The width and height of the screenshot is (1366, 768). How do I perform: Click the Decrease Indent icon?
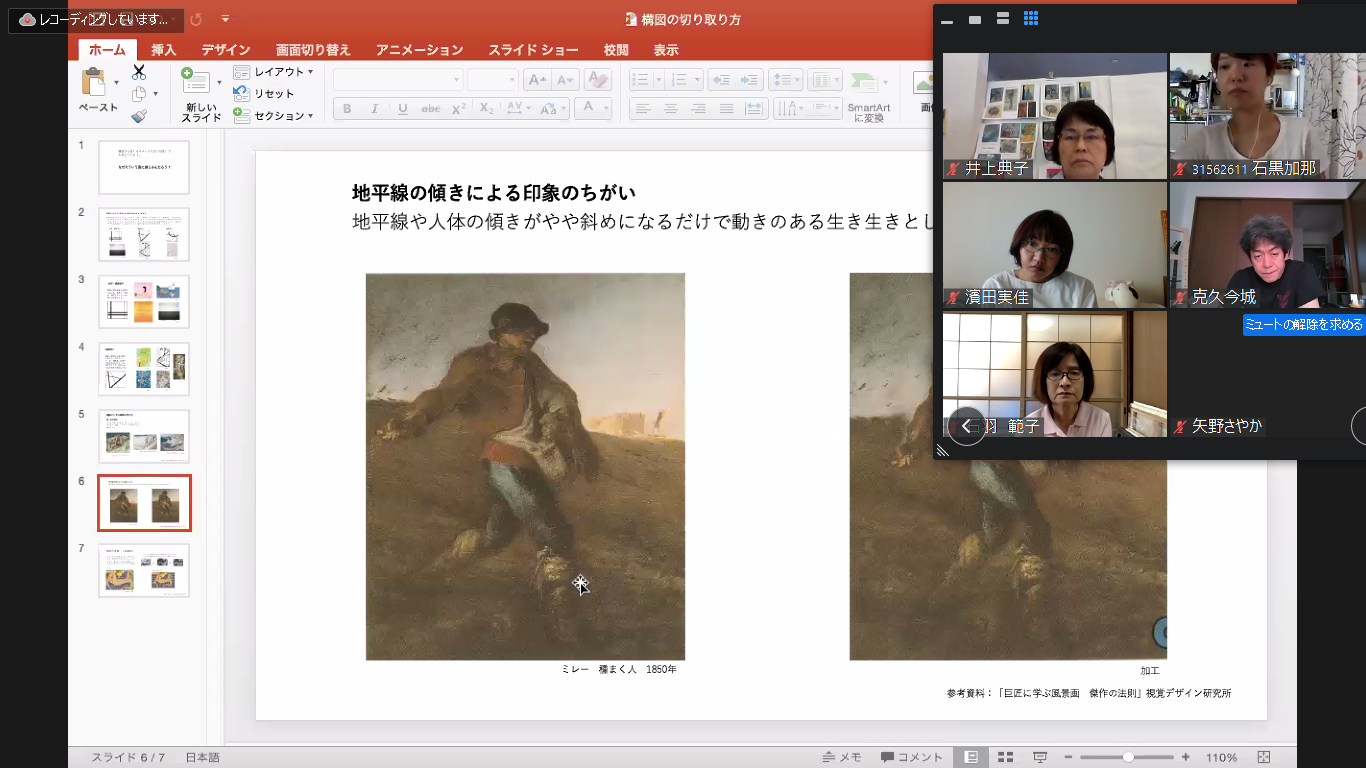(721, 80)
